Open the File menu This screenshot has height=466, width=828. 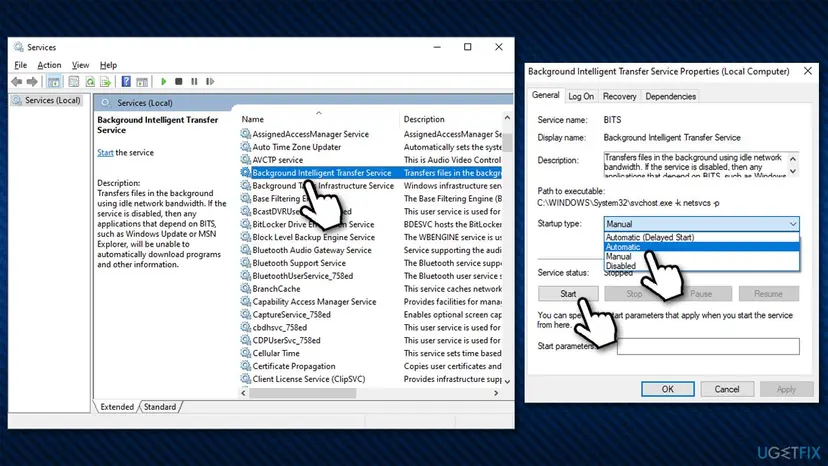click(x=21, y=65)
